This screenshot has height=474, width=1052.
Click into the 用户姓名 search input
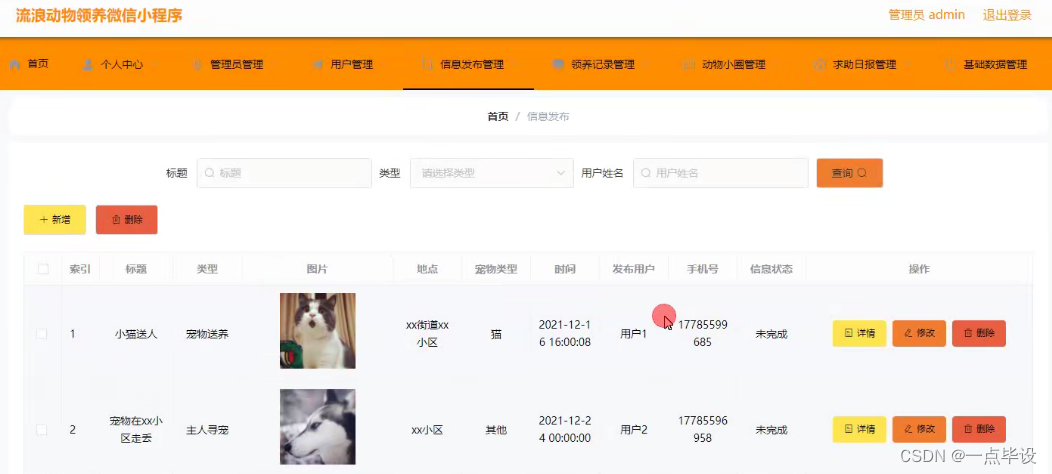click(x=721, y=173)
